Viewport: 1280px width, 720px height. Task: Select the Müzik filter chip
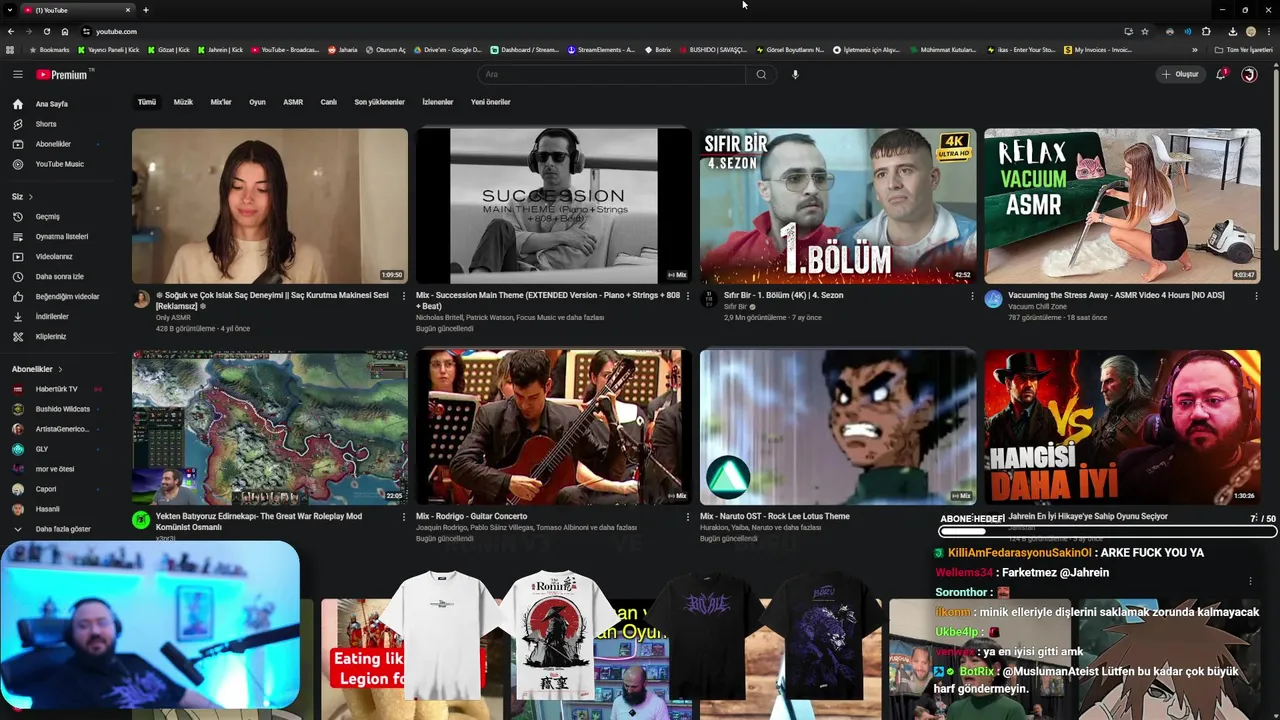183,102
